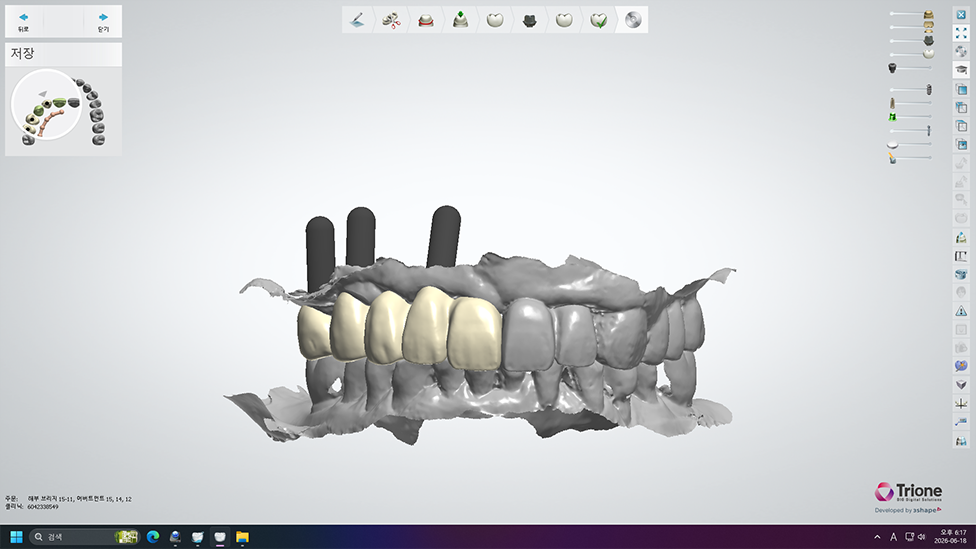This screenshot has height=549, width=976.
Task: Toggle the graduation cap help icon
Action: coord(961,70)
